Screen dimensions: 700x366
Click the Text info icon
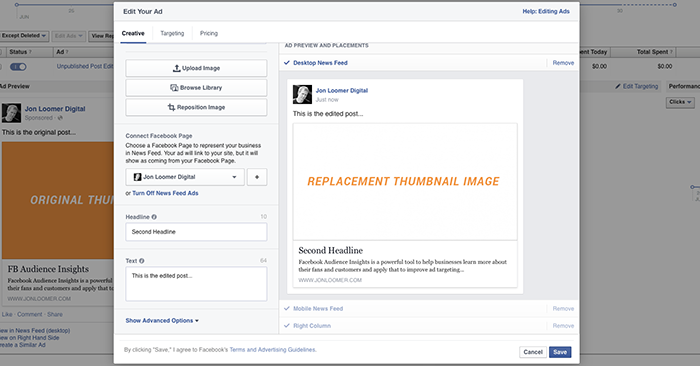(x=142, y=261)
